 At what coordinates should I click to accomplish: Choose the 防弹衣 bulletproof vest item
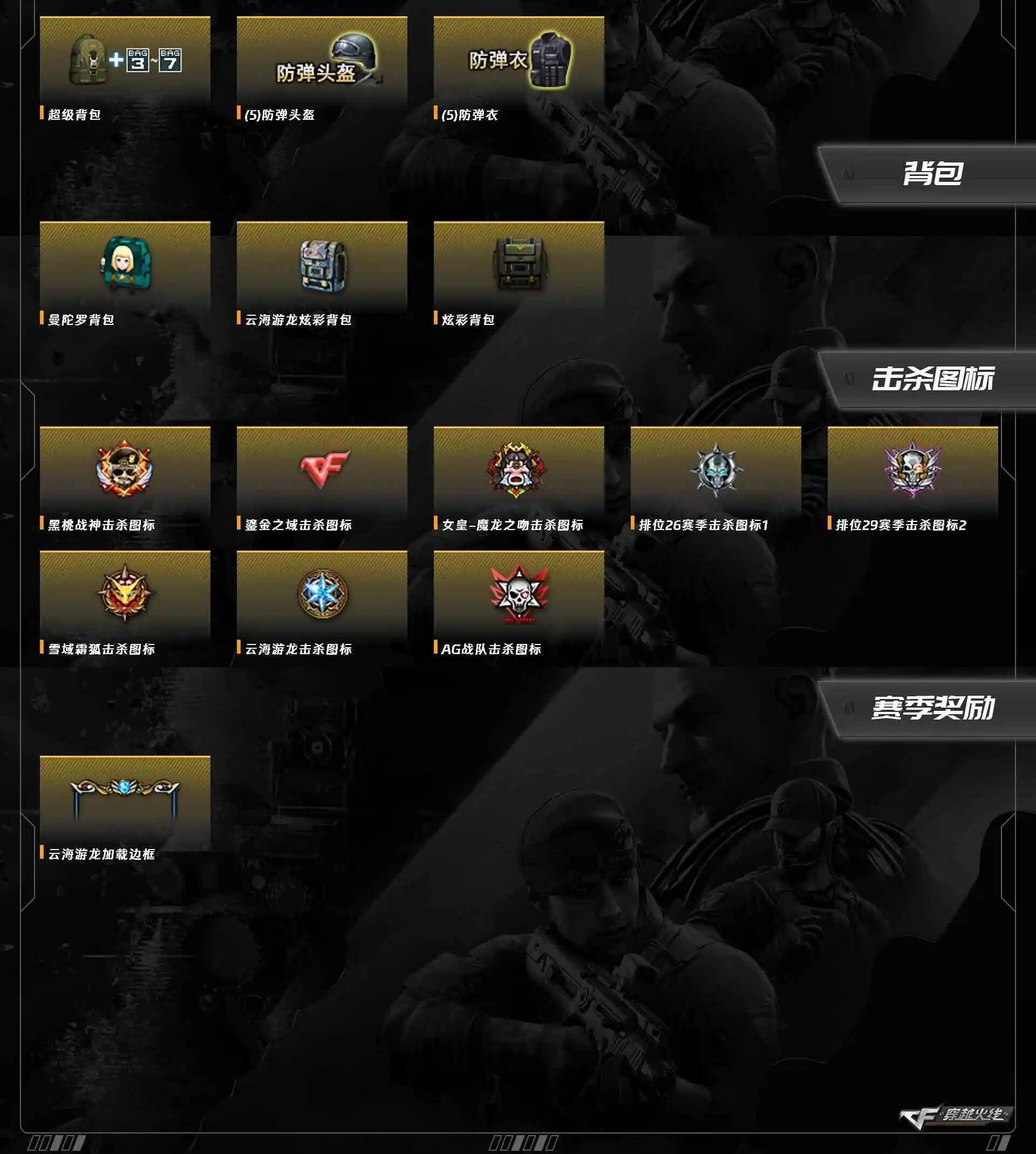coord(519,60)
